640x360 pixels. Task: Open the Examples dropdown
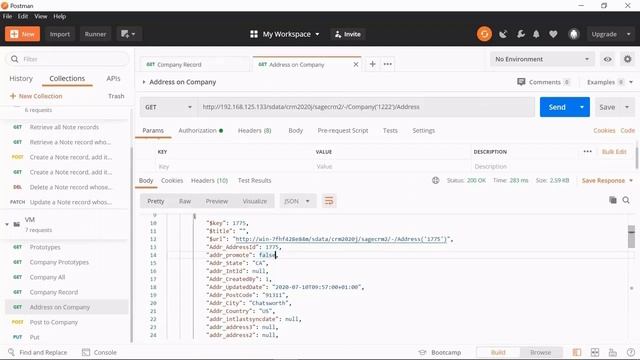610,82
